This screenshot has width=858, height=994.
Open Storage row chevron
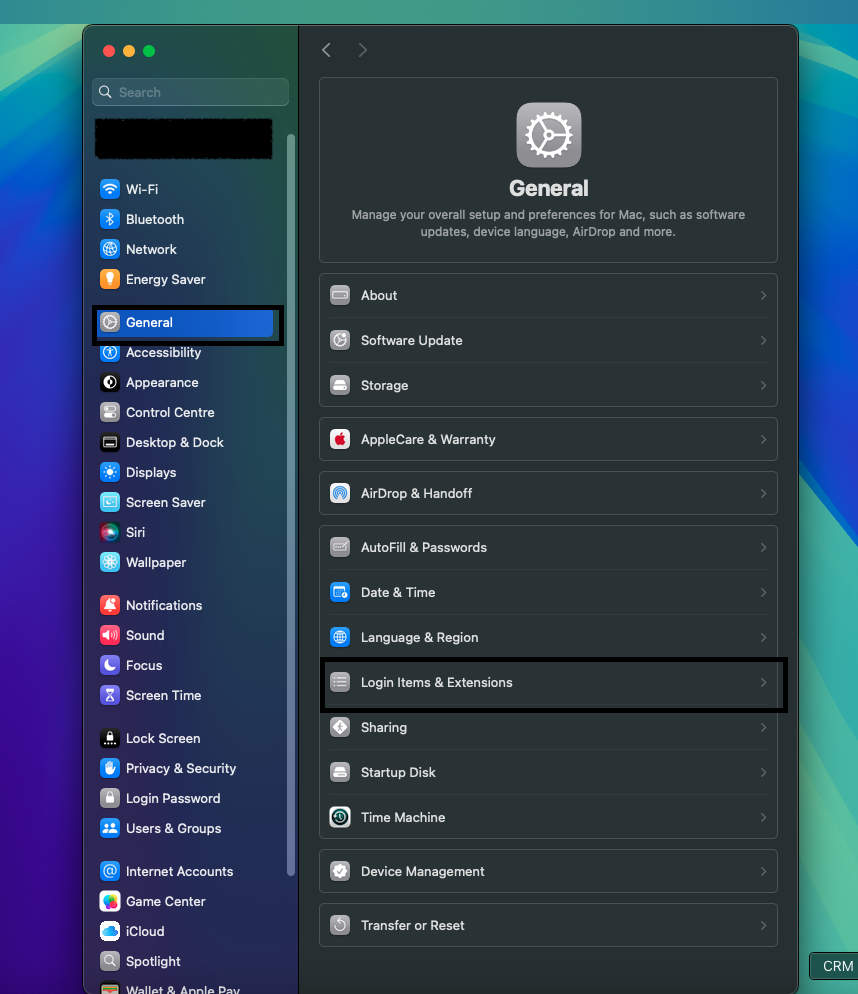point(763,385)
